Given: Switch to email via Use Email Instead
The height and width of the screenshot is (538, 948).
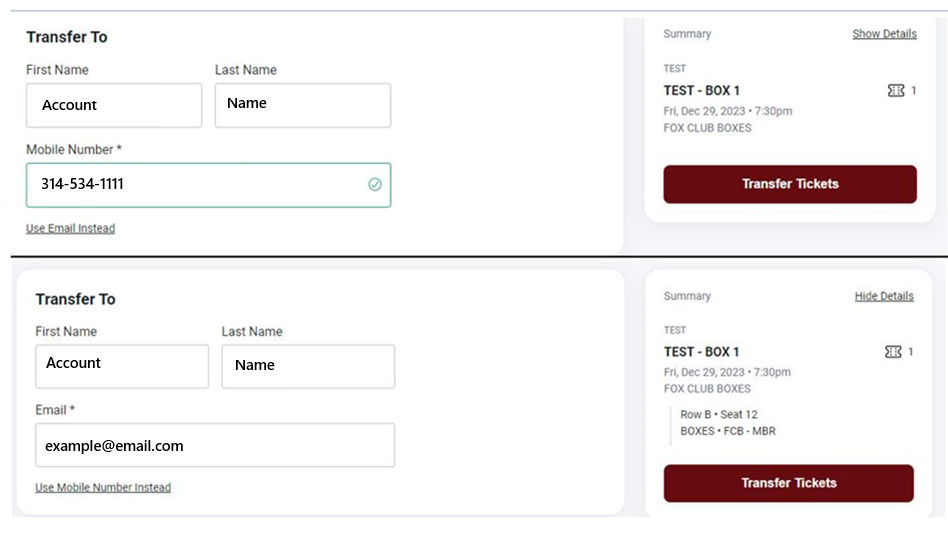Looking at the screenshot, I should coord(70,228).
